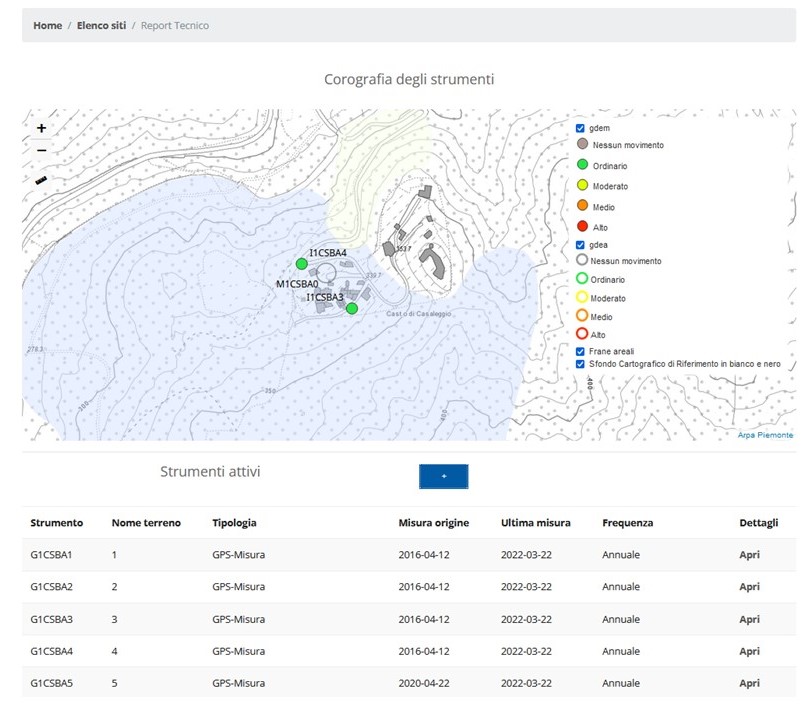This screenshot has width=807, height=720.
Task: Click the gdea yellow Moderato ring
Action: pos(582,297)
